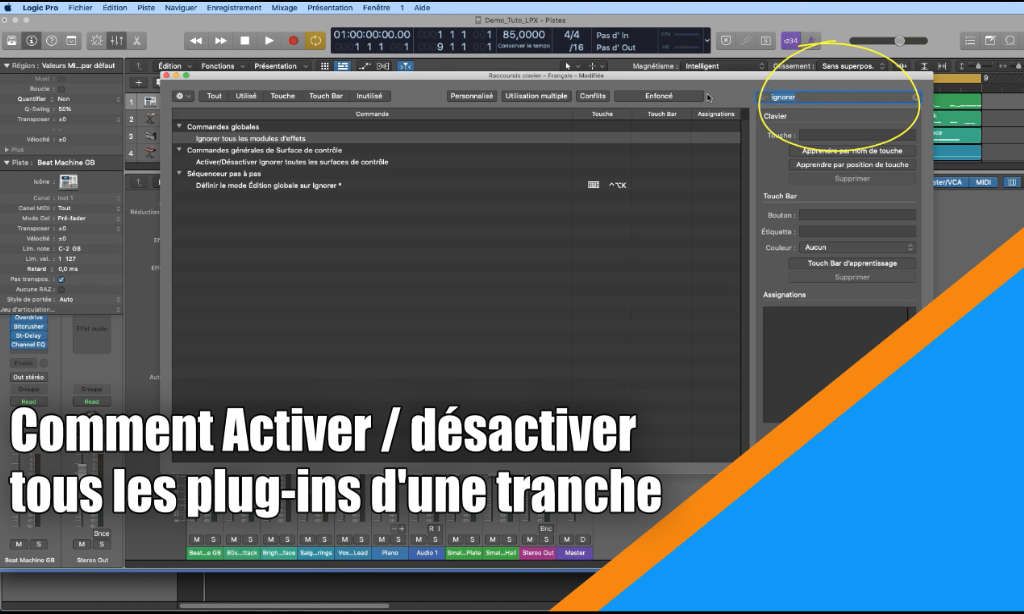Open the Aide menu in the menu bar
The height and width of the screenshot is (614, 1024).
pyautogui.click(x=423, y=8)
